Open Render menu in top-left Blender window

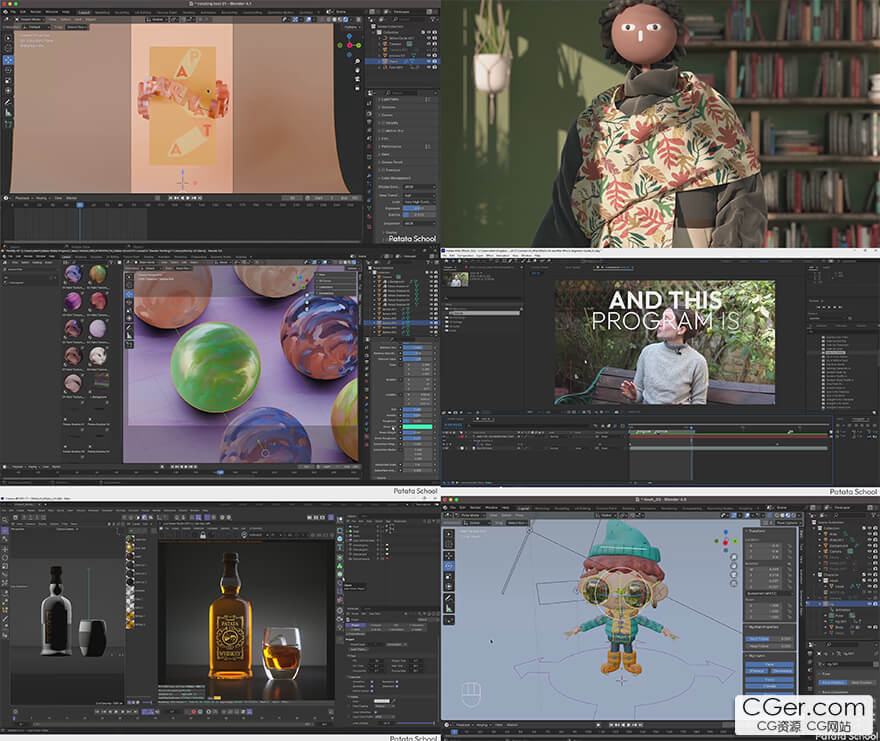(x=36, y=12)
